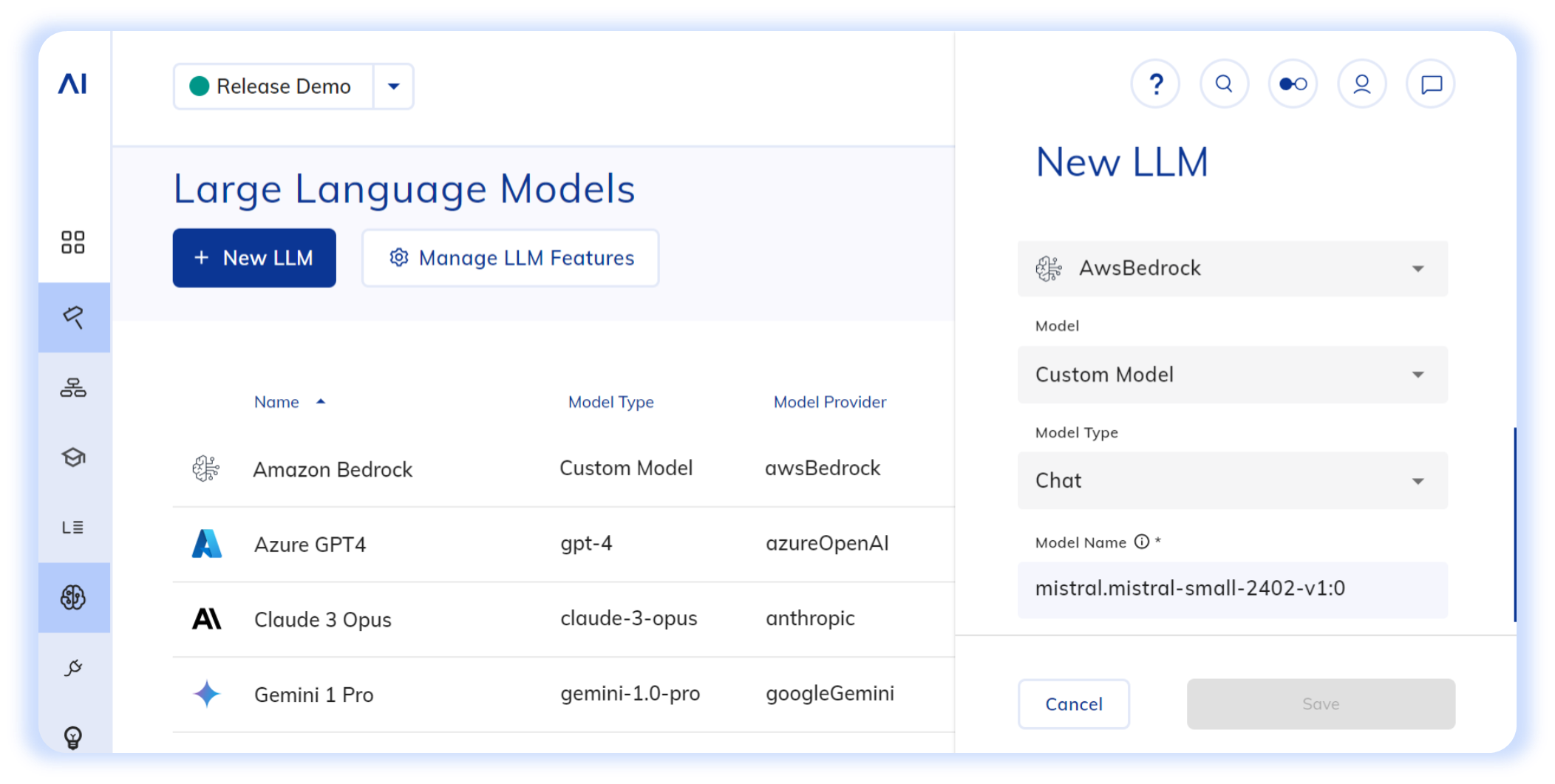Open the plug connector icon in sidebar
Screen dimensions: 1555x784
tap(73, 668)
